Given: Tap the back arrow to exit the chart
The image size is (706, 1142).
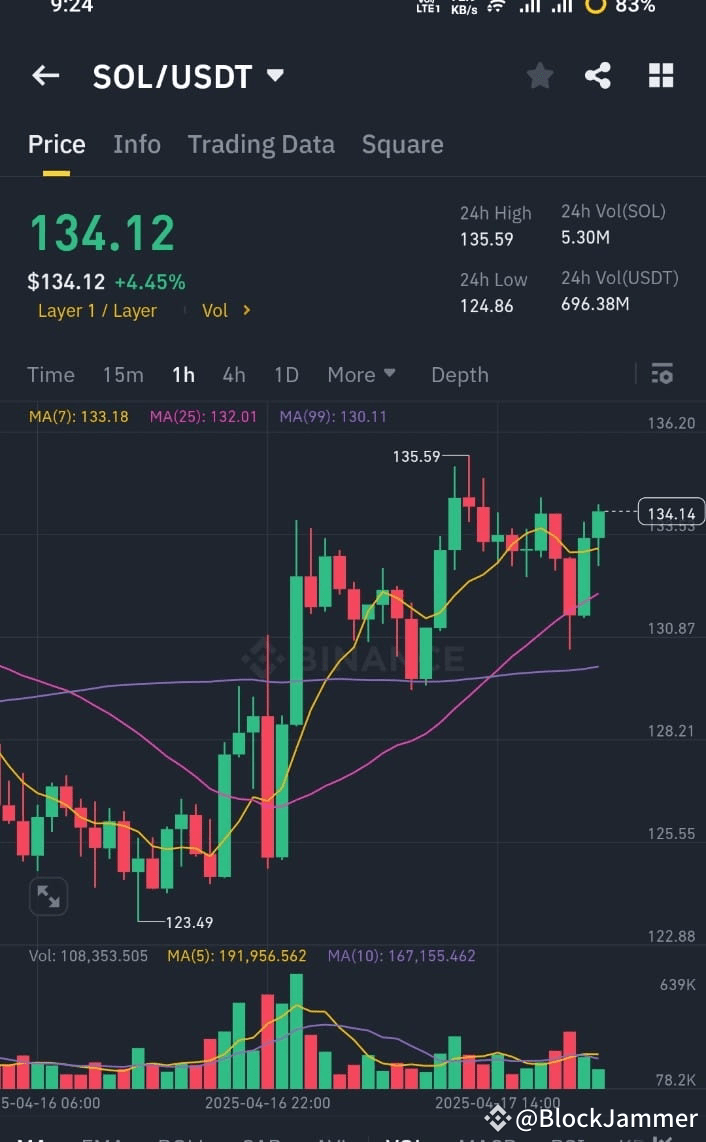Looking at the screenshot, I should pyautogui.click(x=45, y=75).
